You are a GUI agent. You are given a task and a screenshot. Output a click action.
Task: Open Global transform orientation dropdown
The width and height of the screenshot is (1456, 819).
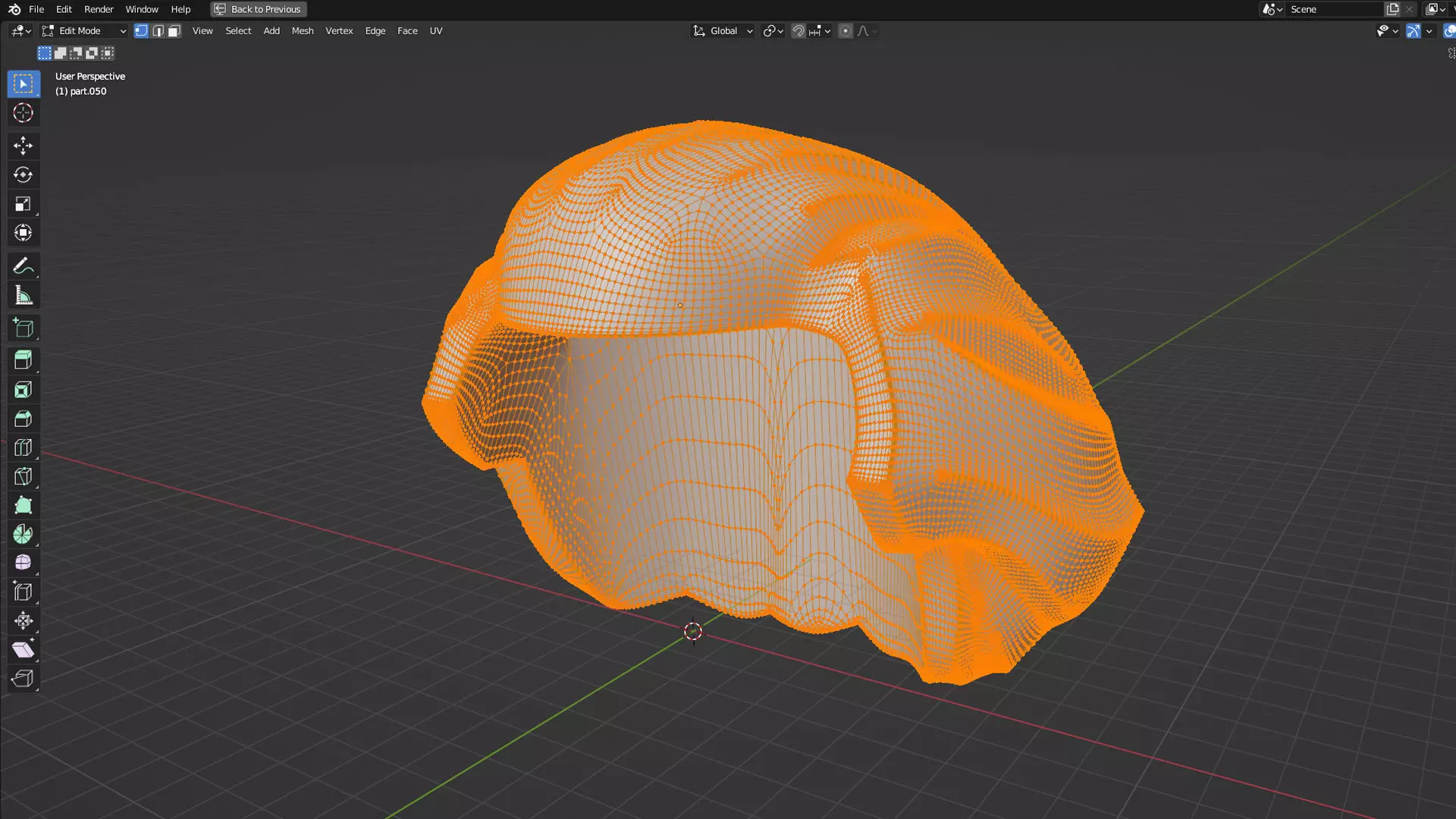click(x=723, y=31)
